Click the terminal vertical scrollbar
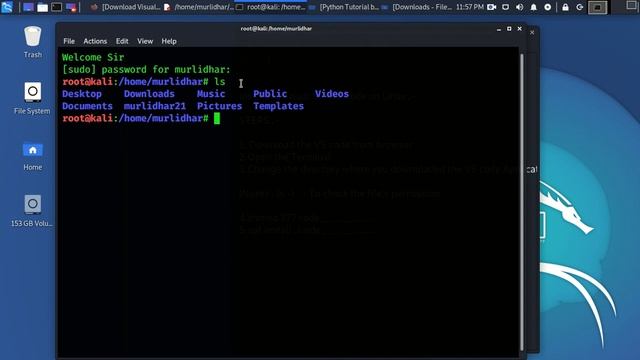This screenshot has height=360, width=640. coord(522,202)
